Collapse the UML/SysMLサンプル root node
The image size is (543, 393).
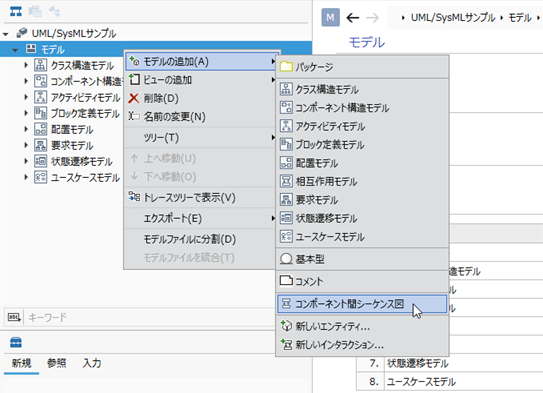pyautogui.click(x=6, y=34)
